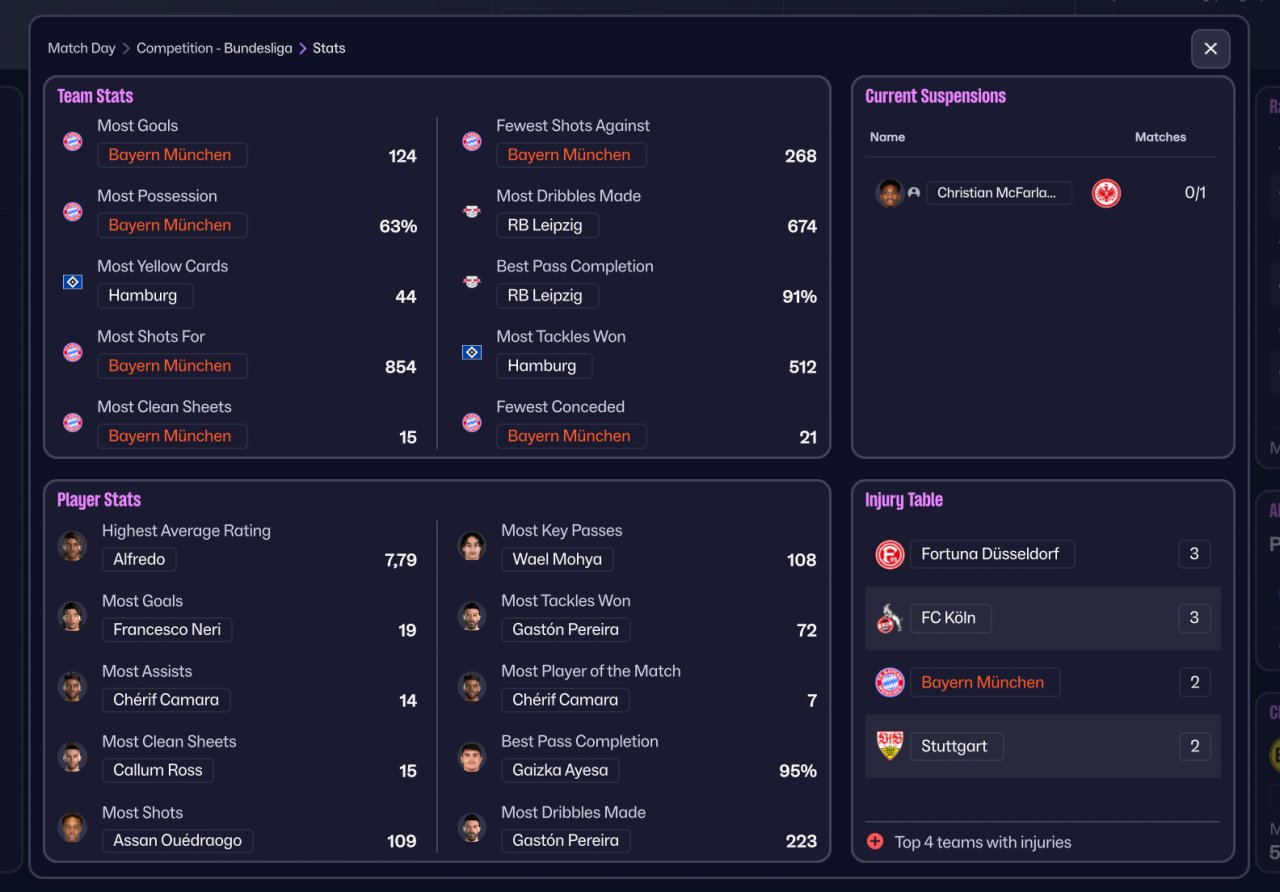Click the Eintracht Frankfurt crest in Current Suspensions
This screenshot has width=1280, height=892.
point(1106,193)
